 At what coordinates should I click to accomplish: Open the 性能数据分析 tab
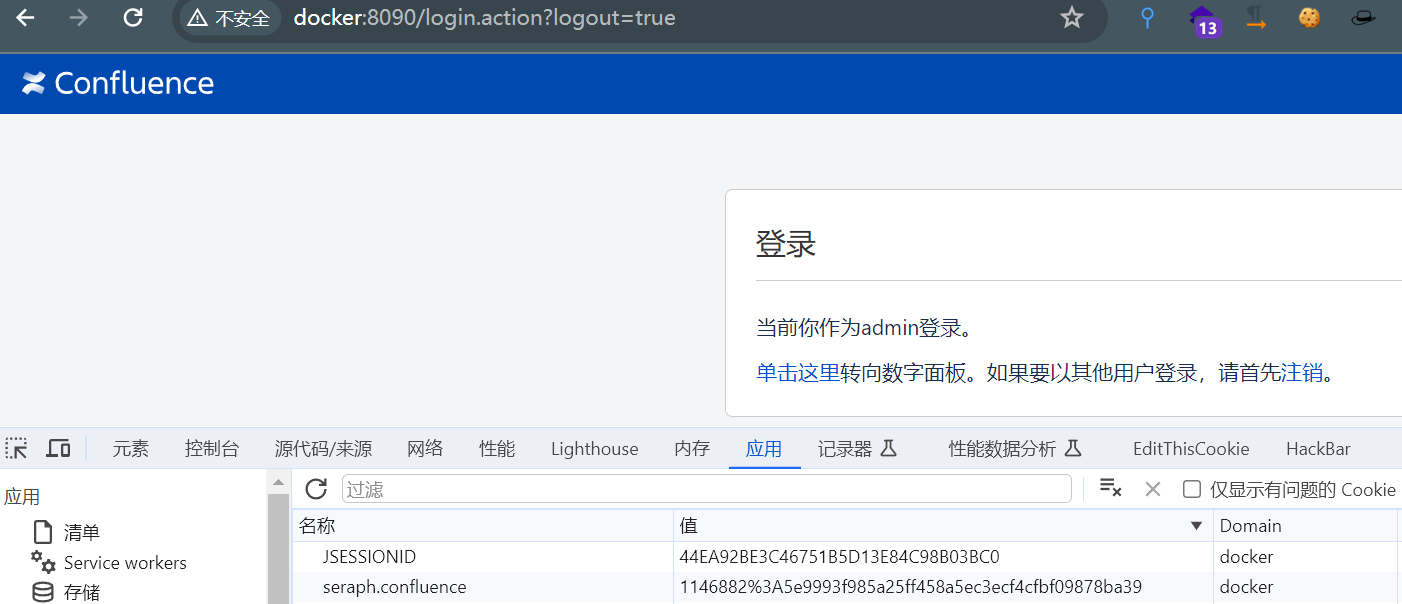(1015, 449)
